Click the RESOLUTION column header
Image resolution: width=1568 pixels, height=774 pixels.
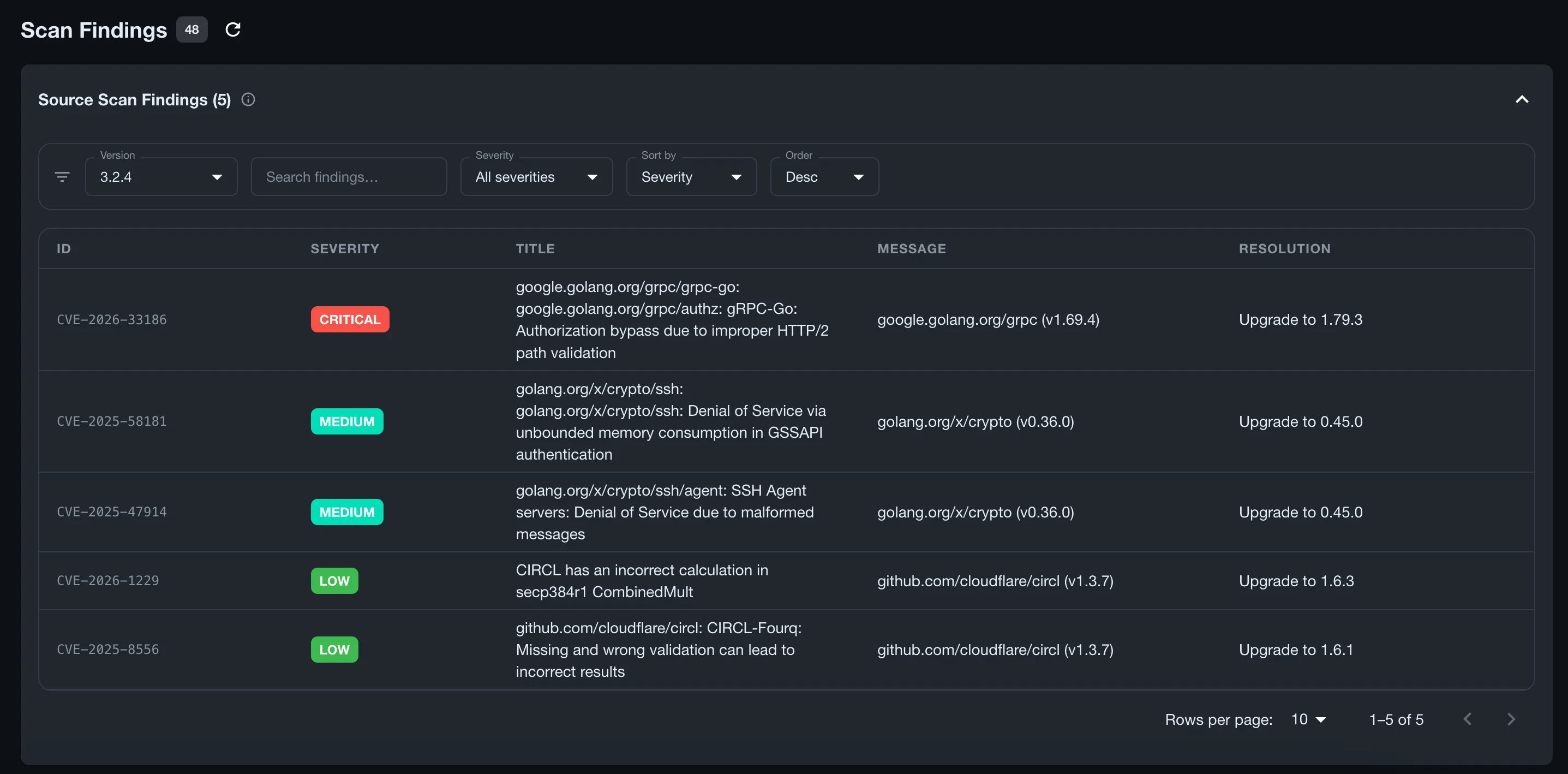(x=1284, y=248)
